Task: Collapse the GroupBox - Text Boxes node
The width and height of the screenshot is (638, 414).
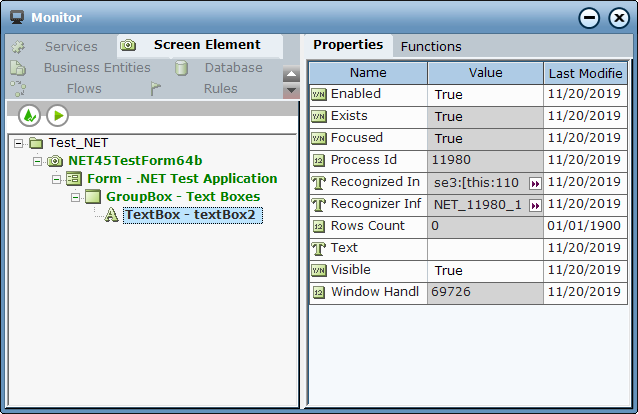Action: 75,197
